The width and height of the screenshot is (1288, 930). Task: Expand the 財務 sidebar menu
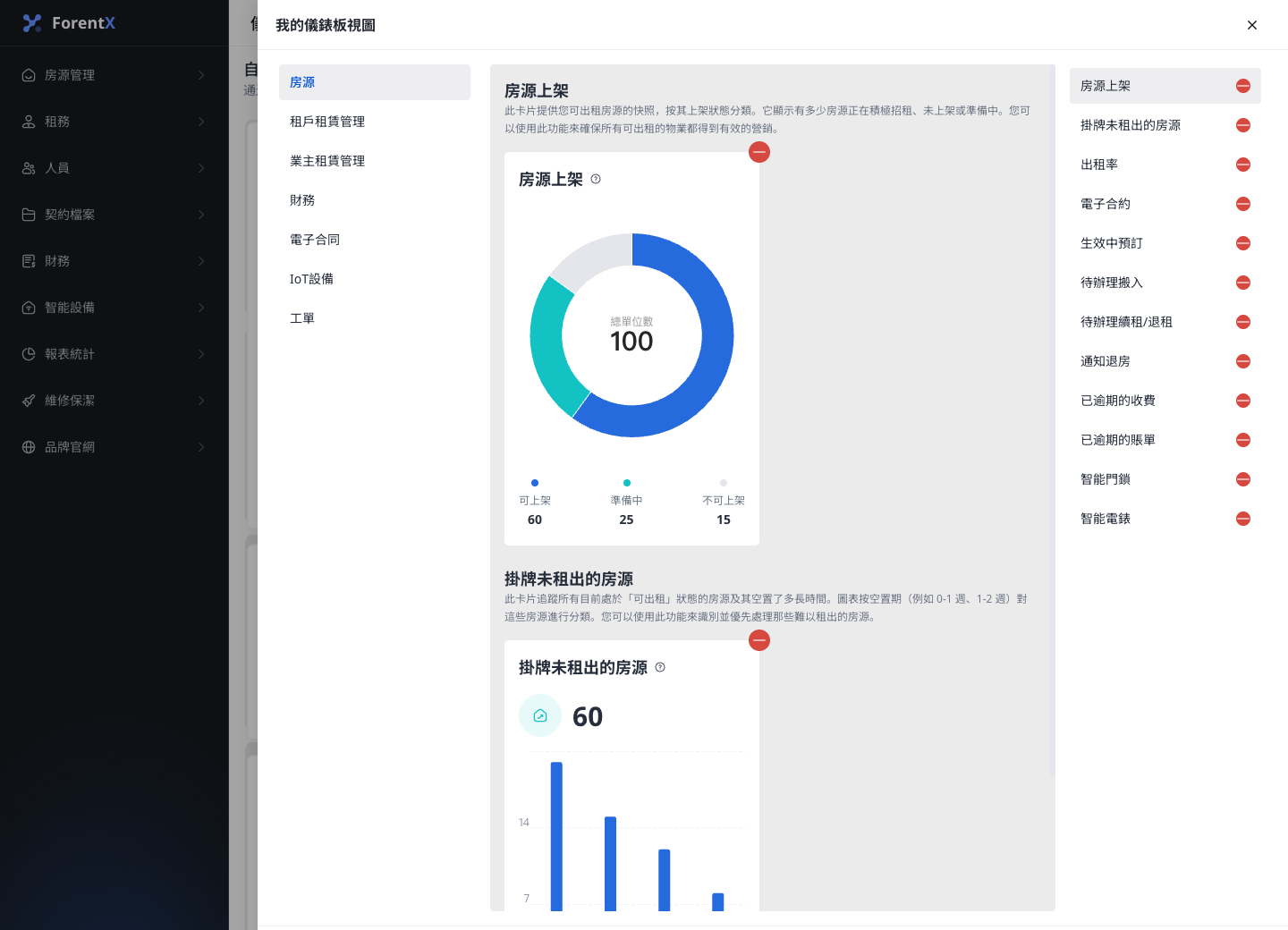click(x=114, y=261)
